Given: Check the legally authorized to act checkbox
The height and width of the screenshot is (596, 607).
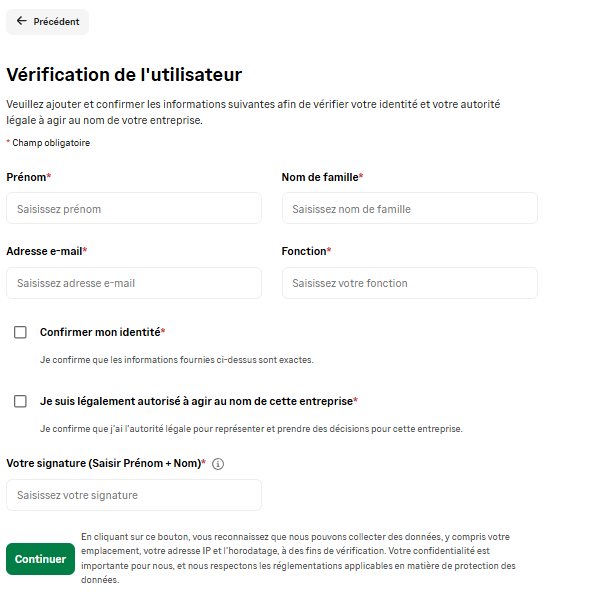Looking at the screenshot, I should coord(20,401).
